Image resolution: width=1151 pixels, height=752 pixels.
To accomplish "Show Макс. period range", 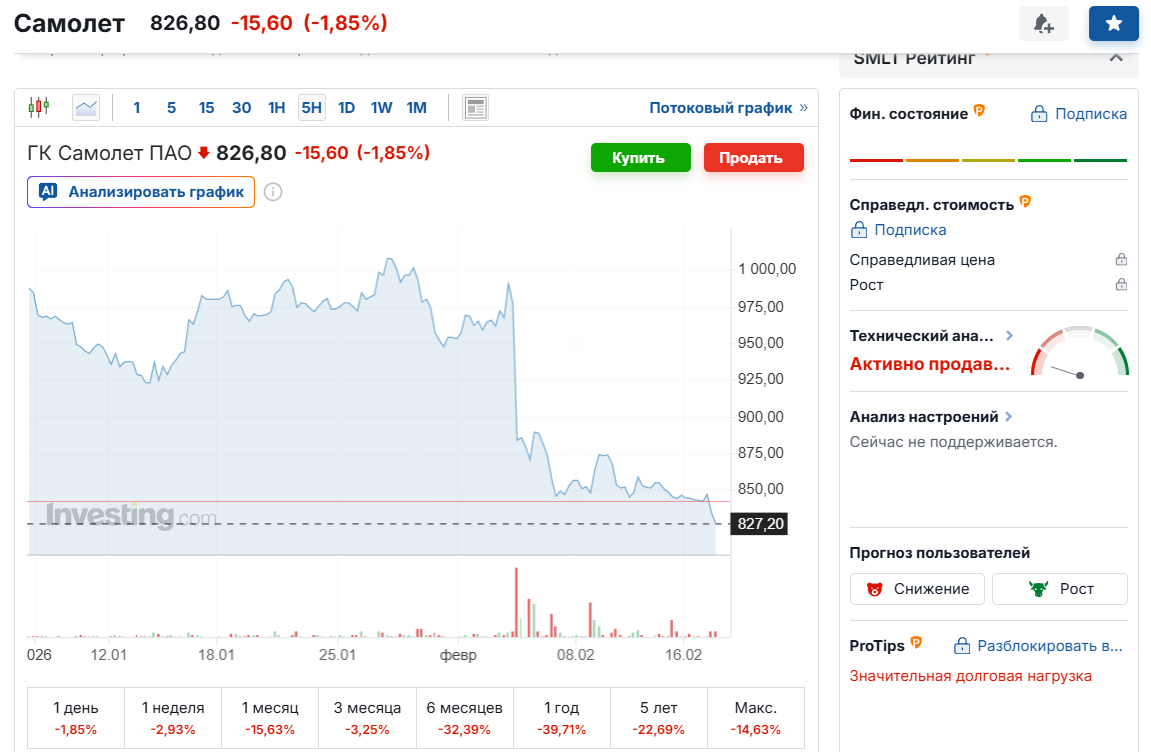I will pos(756,717).
